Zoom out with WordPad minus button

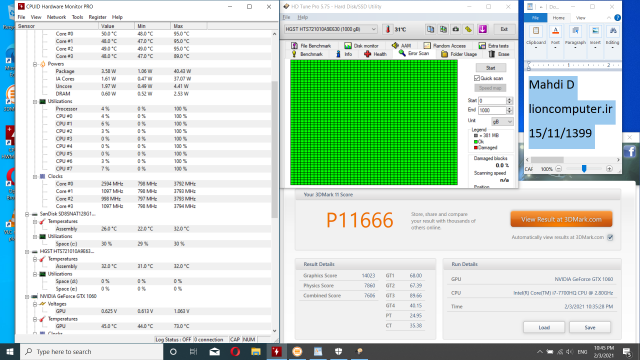pyautogui.click(x=558, y=169)
